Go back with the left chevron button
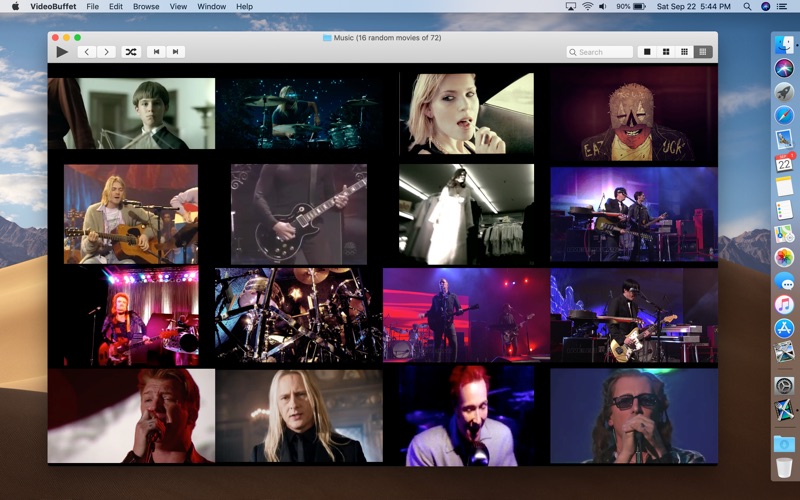Viewport: 800px width, 500px height. (87, 52)
